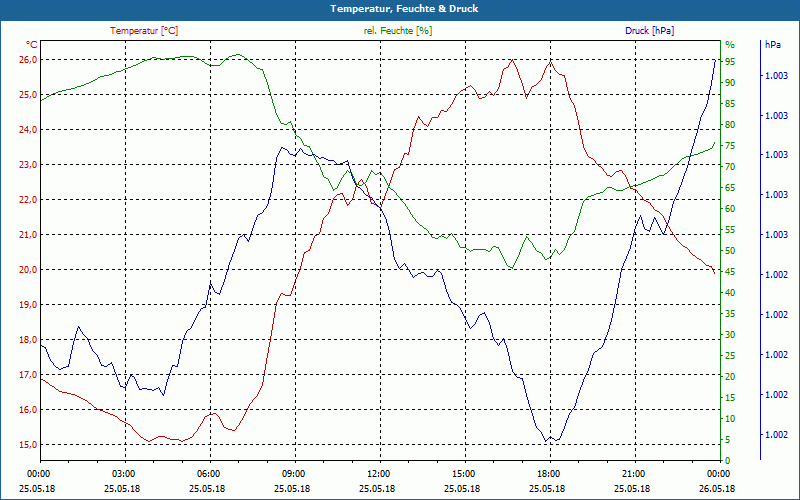Click temperature axis value '17,0'
The width and height of the screenshot is (800, 500).
(x=29, y=375)
